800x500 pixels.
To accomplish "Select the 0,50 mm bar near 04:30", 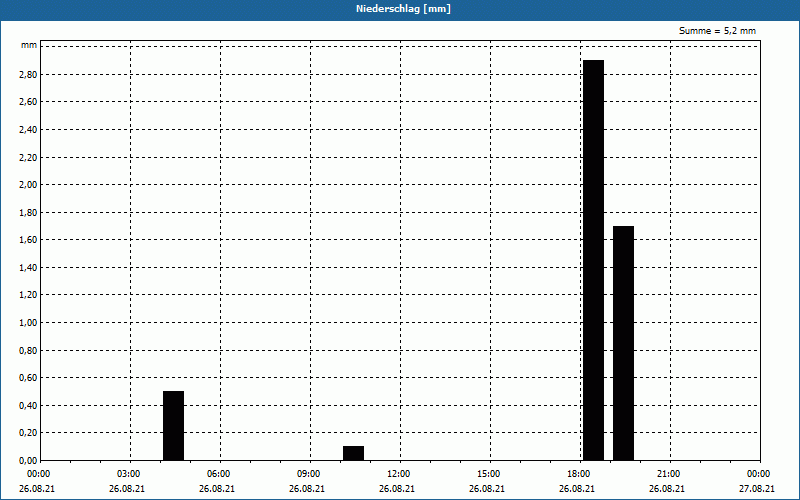I will (x=173, y=426).
